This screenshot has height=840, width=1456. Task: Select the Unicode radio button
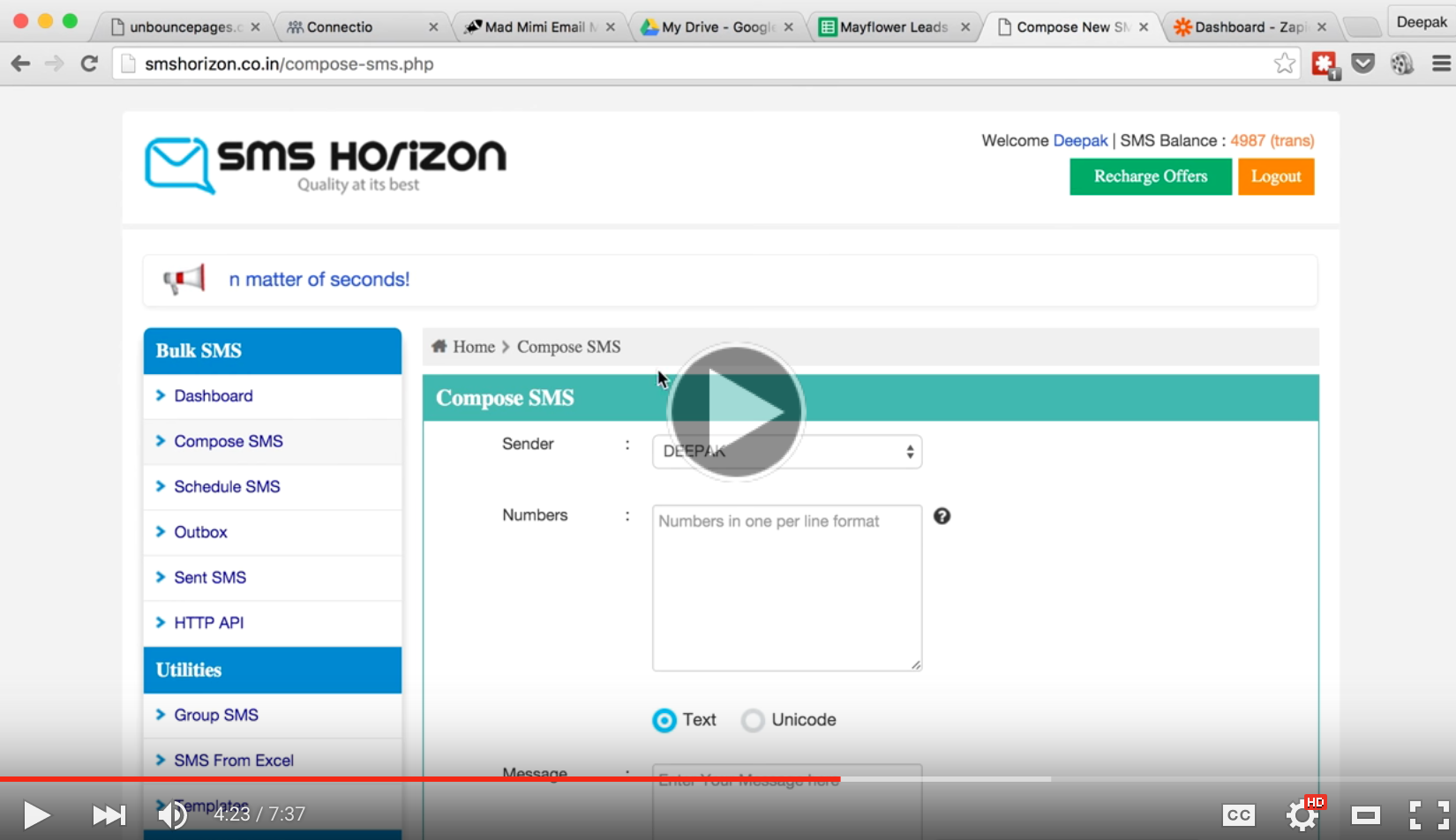[753, 721]
